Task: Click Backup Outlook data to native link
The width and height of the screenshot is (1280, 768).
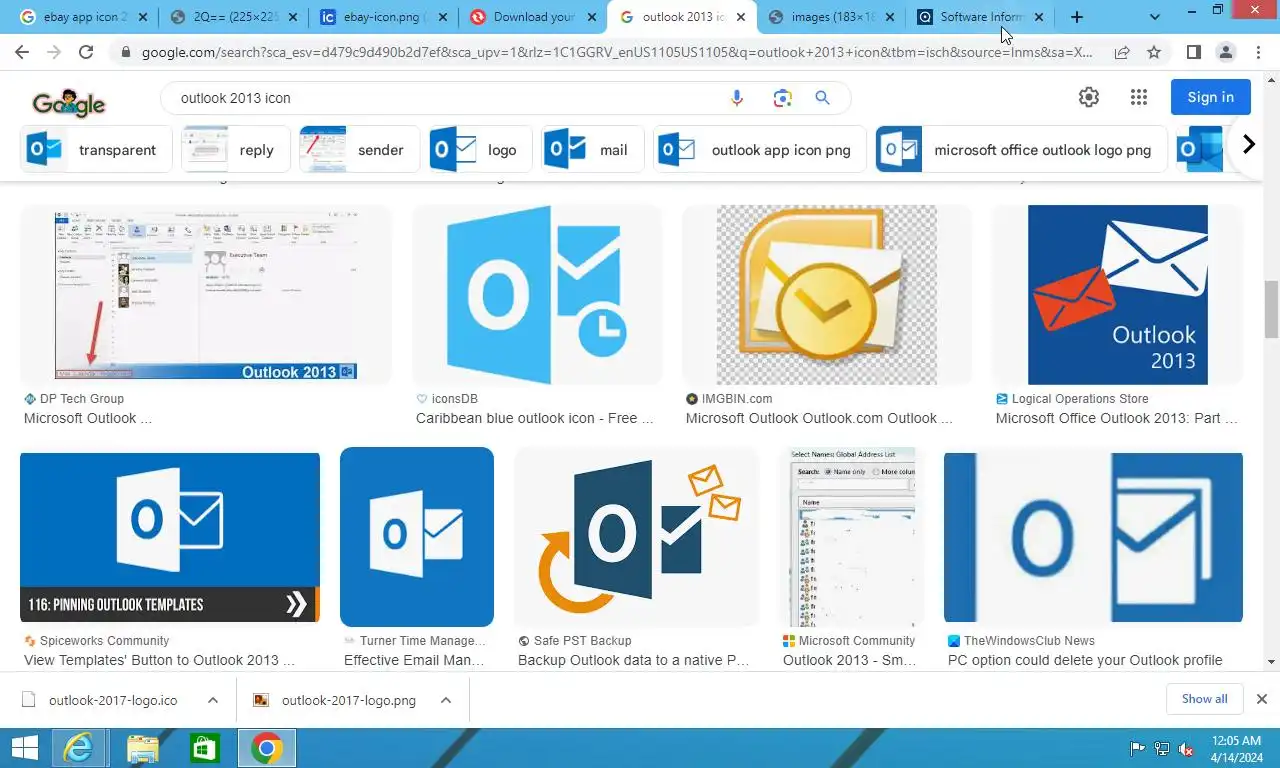Action: point(633,660)
